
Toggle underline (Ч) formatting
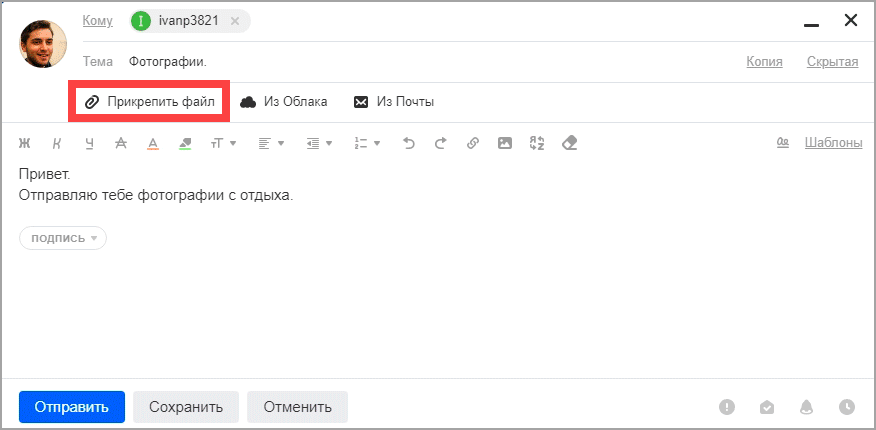(x=89, y=143)
